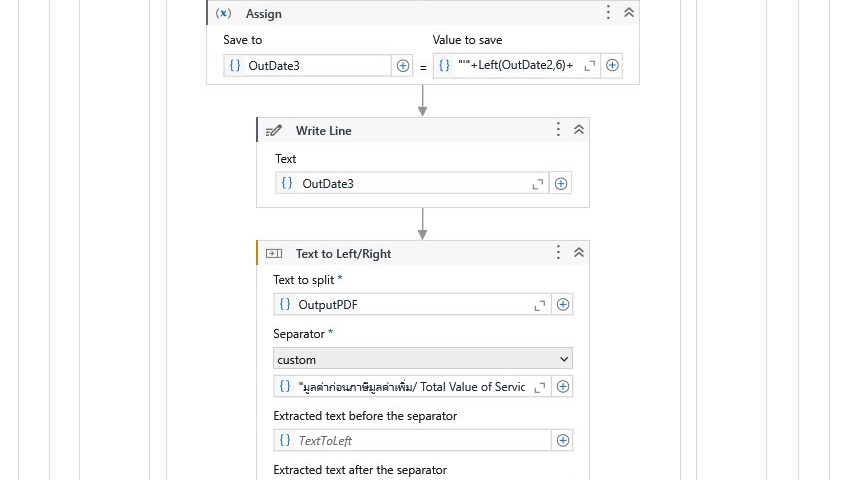Click the Text to split OutputPDF field

[410, 305]
